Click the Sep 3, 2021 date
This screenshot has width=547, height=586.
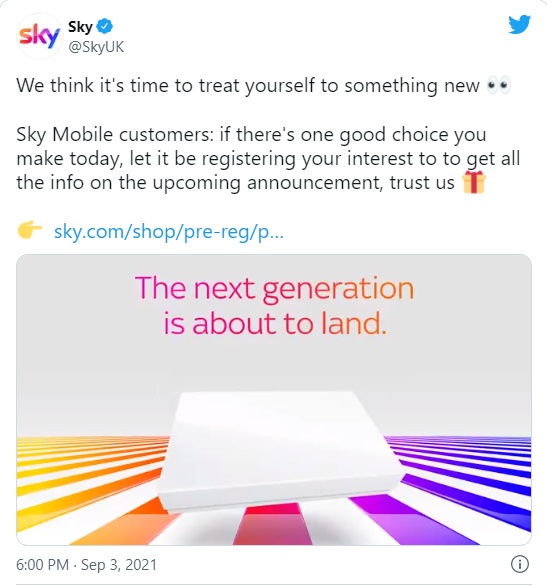pyautogui.click(x=119, y=564)
